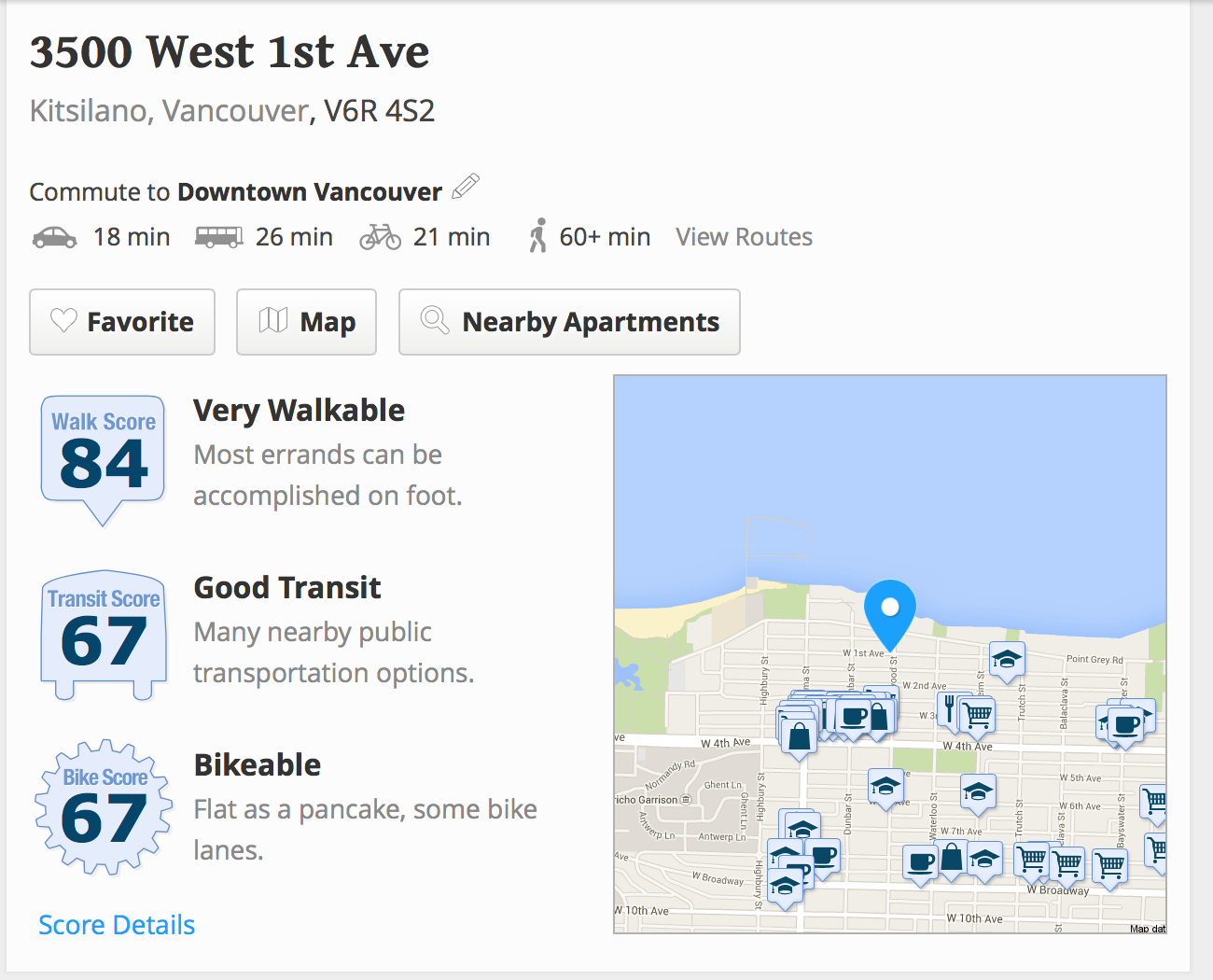Add this address to Favorites
The image size is (1213, 980).
tap(122, 322)
